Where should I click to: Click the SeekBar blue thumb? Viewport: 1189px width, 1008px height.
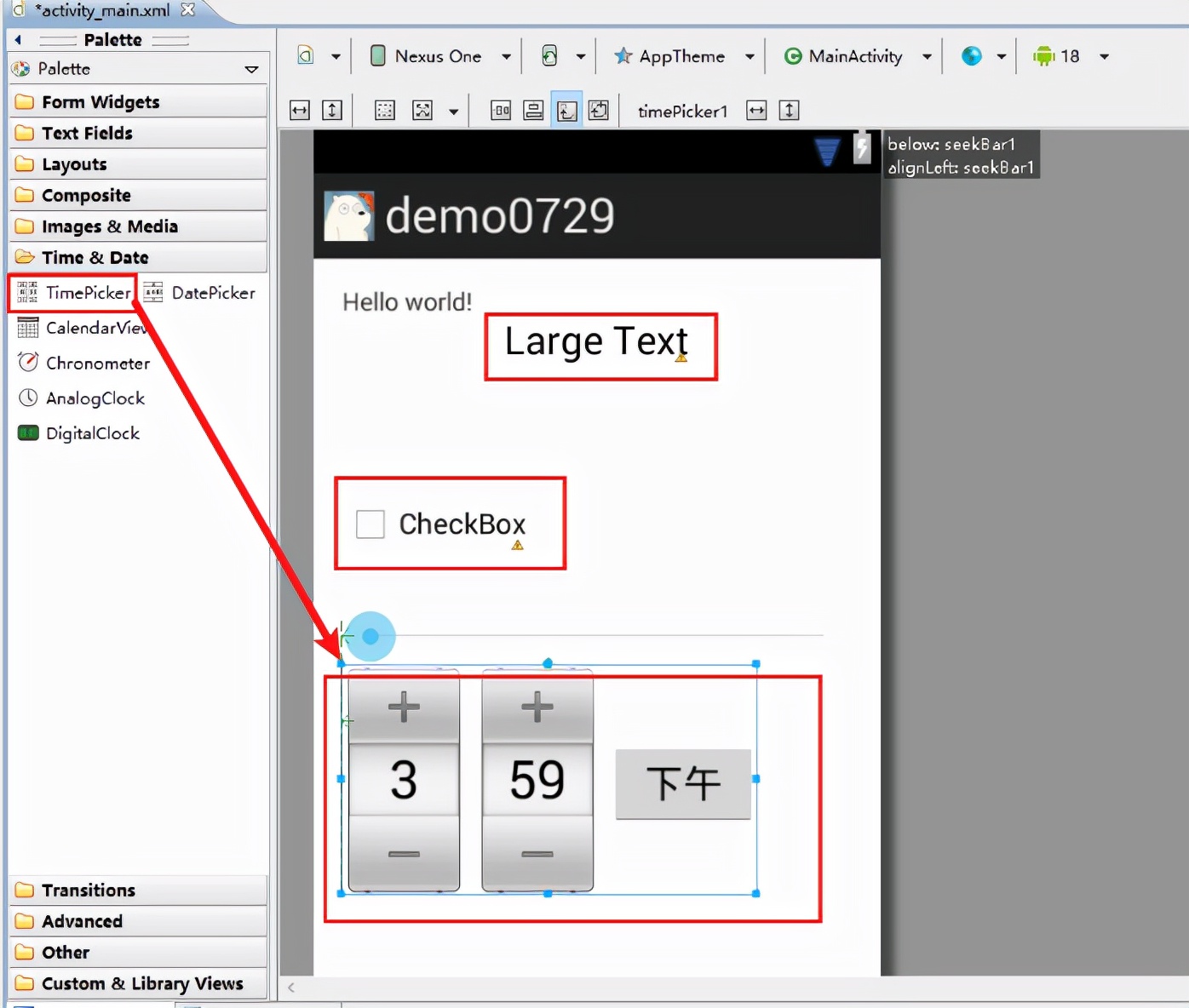(370, 636)
